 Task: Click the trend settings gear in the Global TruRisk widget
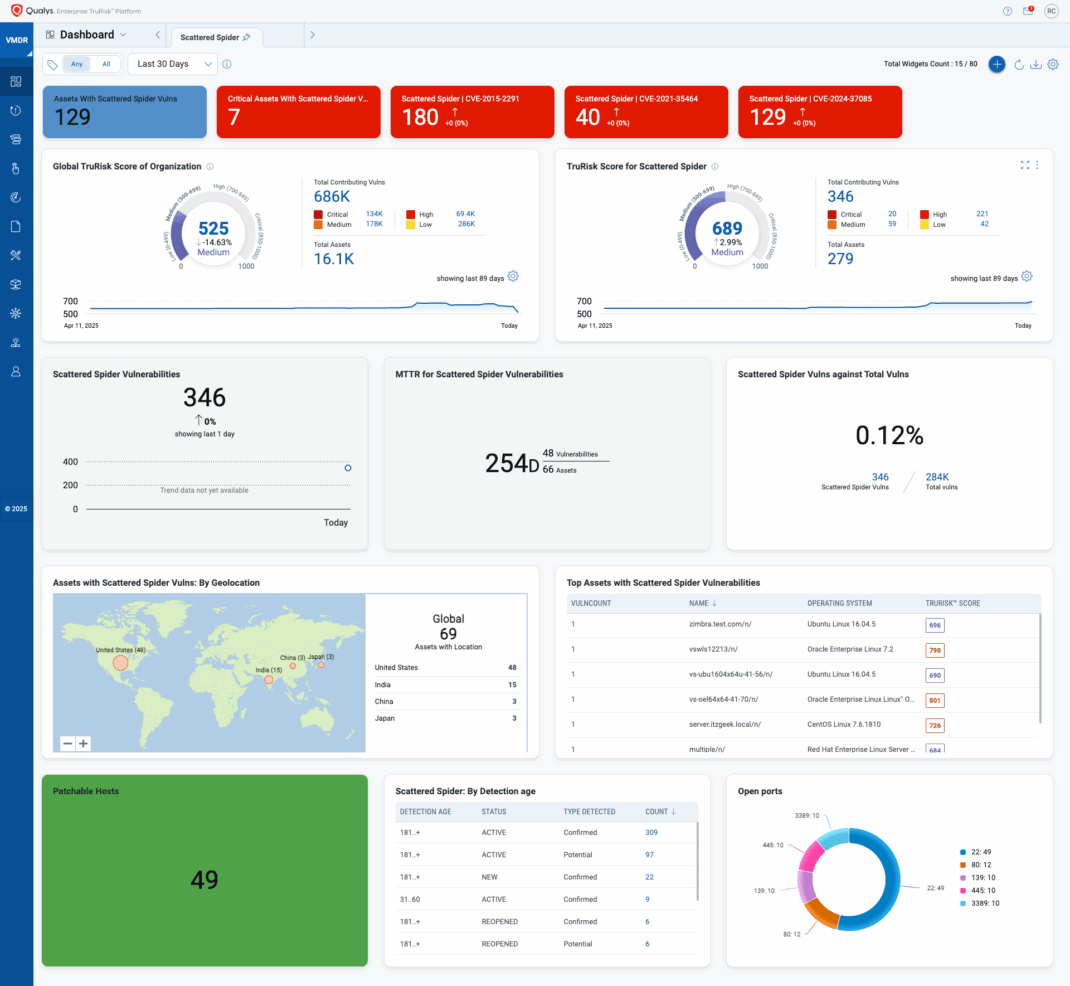tap(513, 276)
